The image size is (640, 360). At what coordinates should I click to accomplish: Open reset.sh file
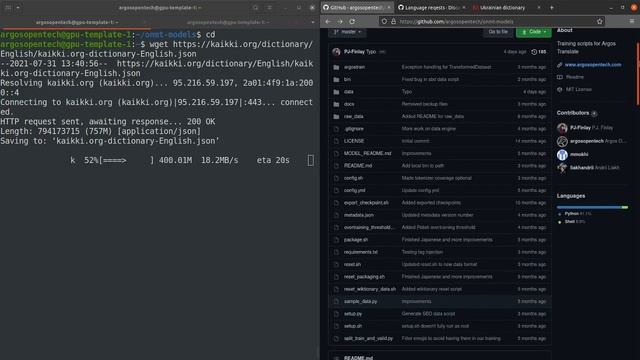(x=352, y=264)
